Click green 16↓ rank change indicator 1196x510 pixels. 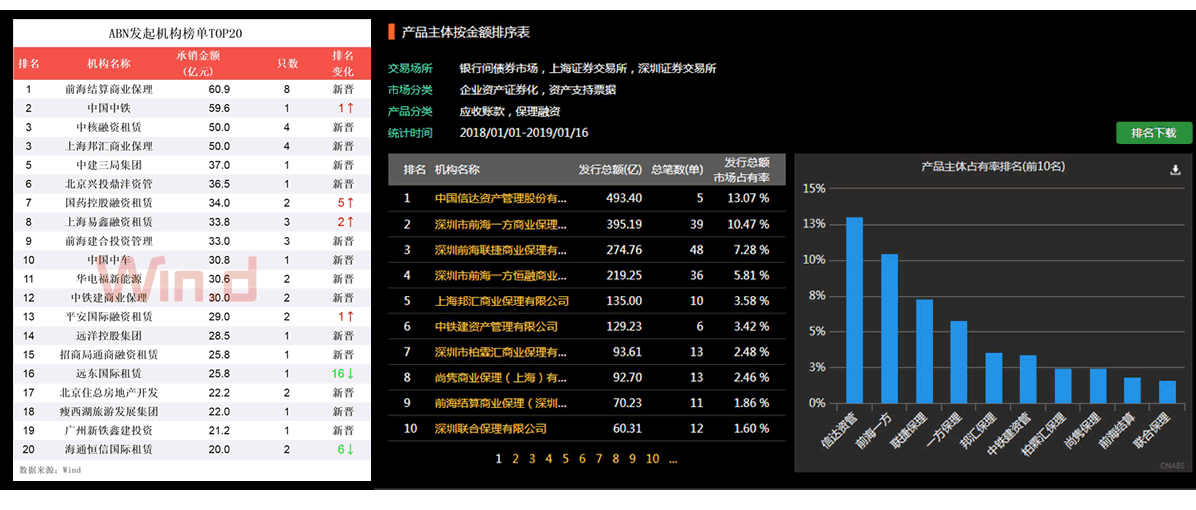pyautogui.click(x=343, y=374)
